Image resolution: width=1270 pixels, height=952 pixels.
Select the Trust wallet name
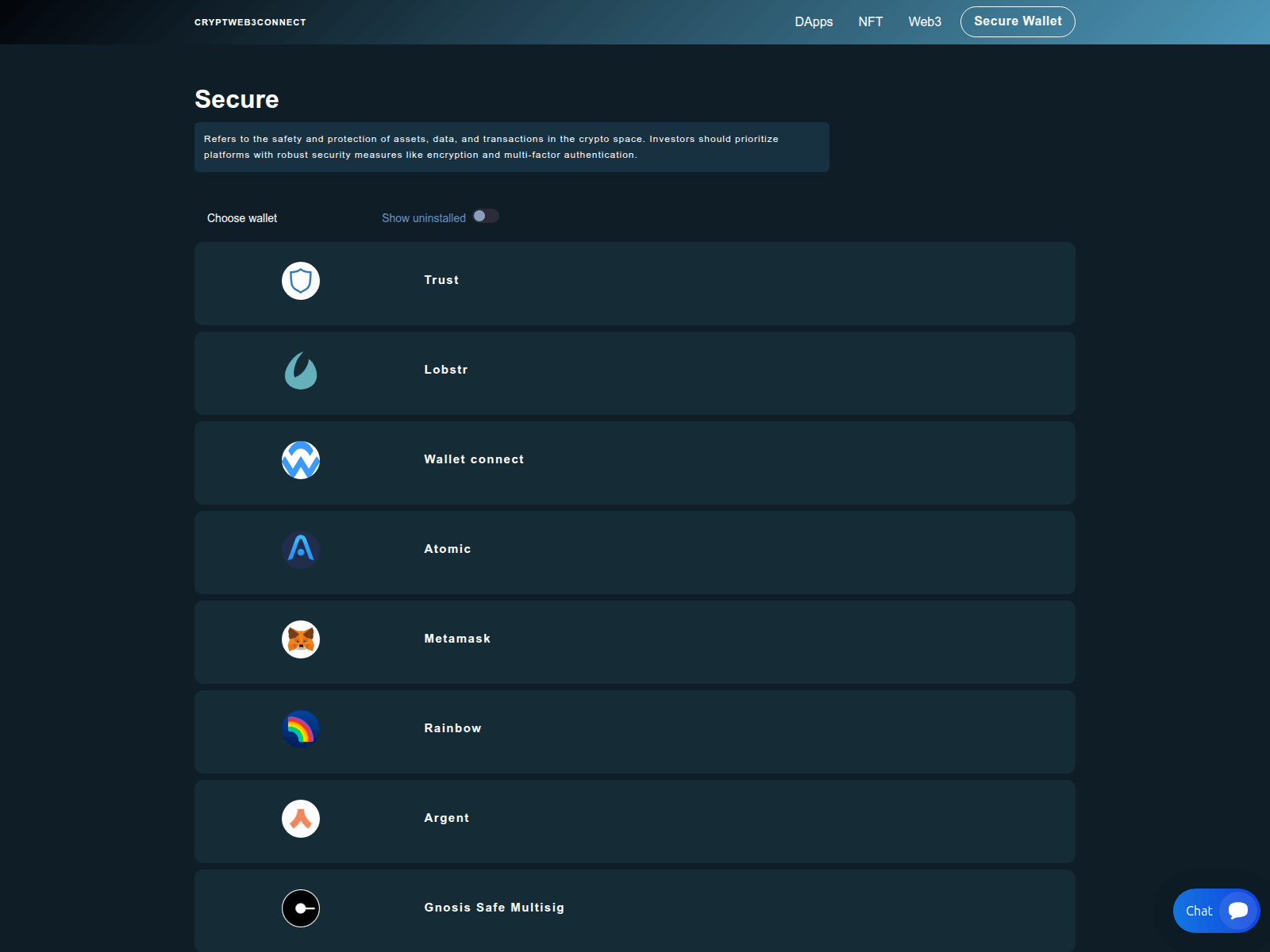(x=441, y=280)
